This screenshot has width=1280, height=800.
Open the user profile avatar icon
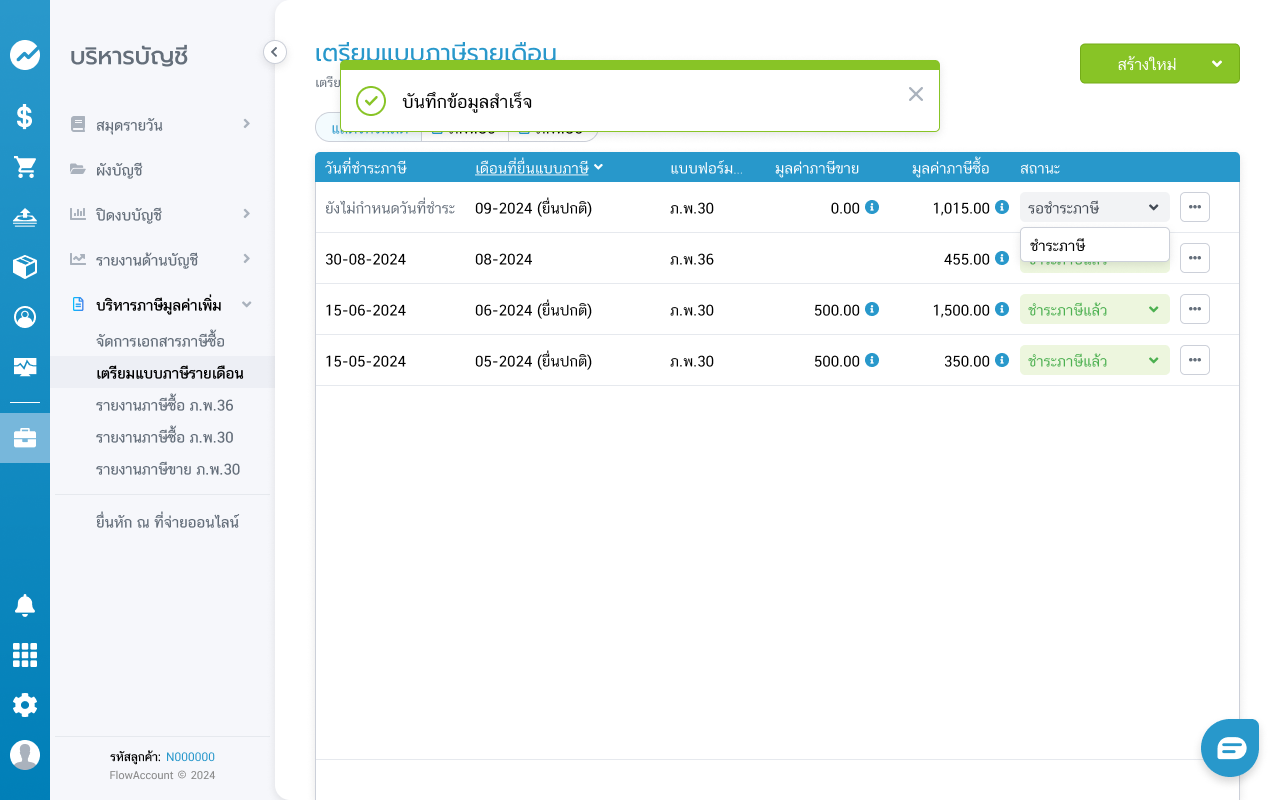[25, 755]
